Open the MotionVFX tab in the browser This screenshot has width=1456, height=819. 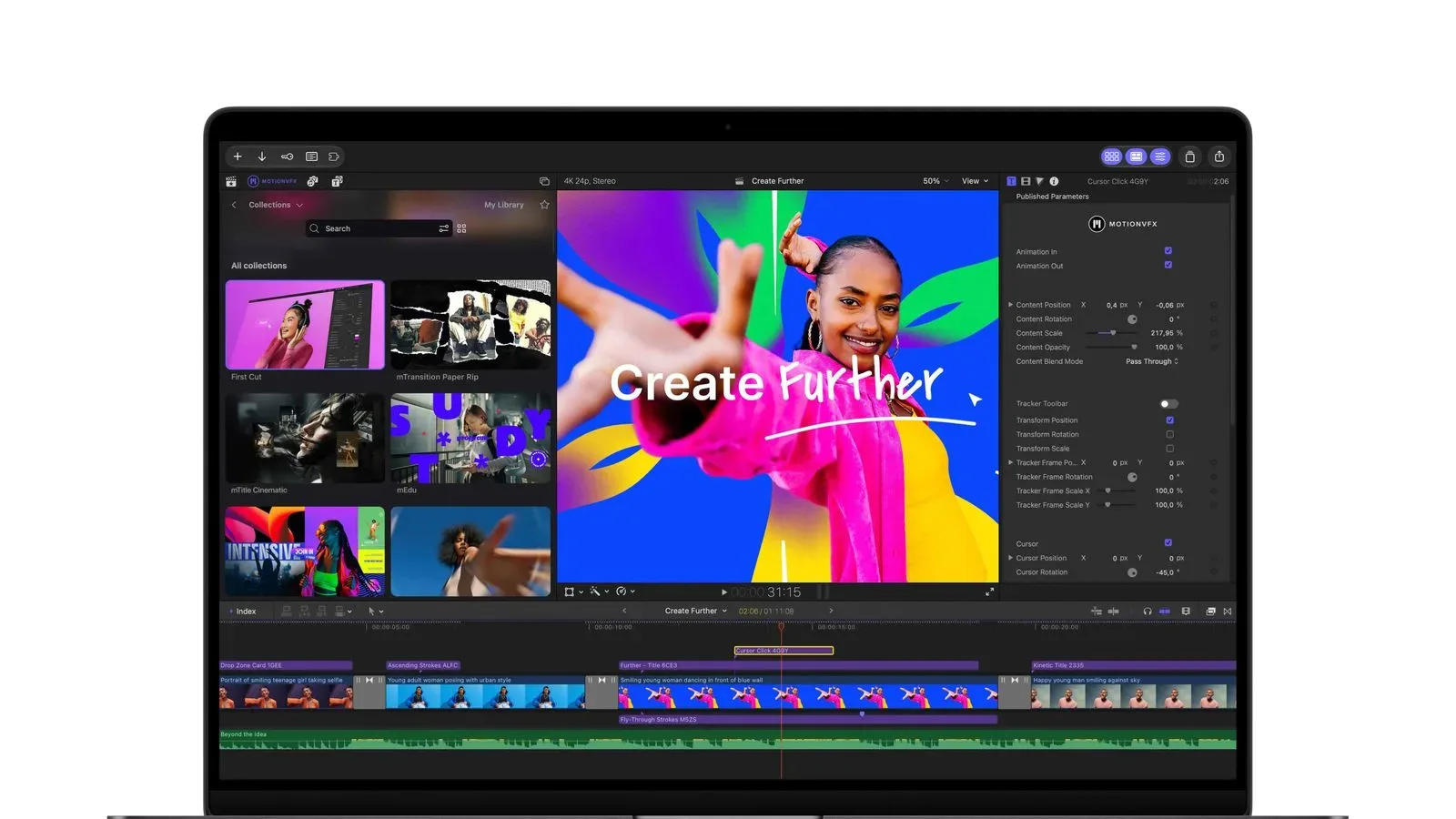[273, 181]
